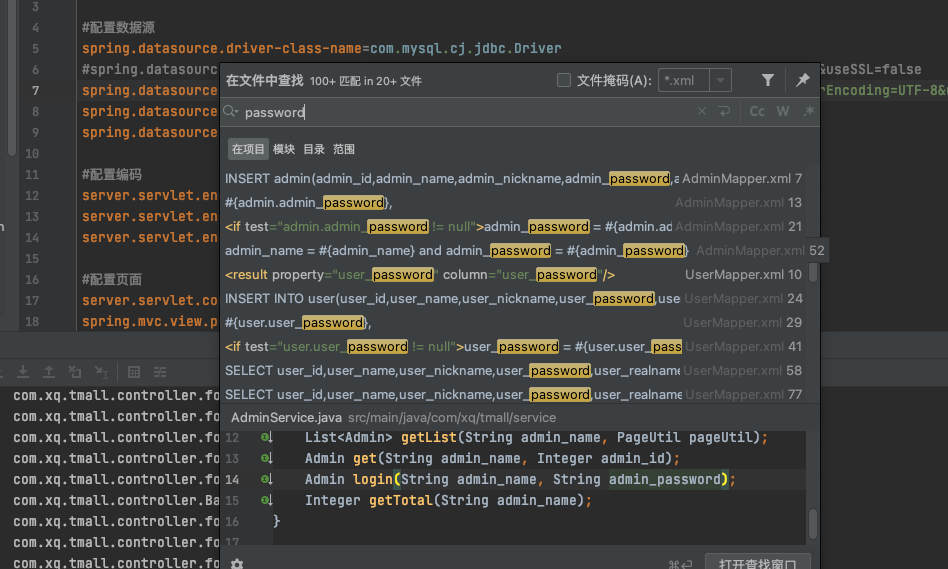The width and height of the screenshot is (948, 569).
Task: Open the settings gear in Find window
Action: [x=237, y=564]
